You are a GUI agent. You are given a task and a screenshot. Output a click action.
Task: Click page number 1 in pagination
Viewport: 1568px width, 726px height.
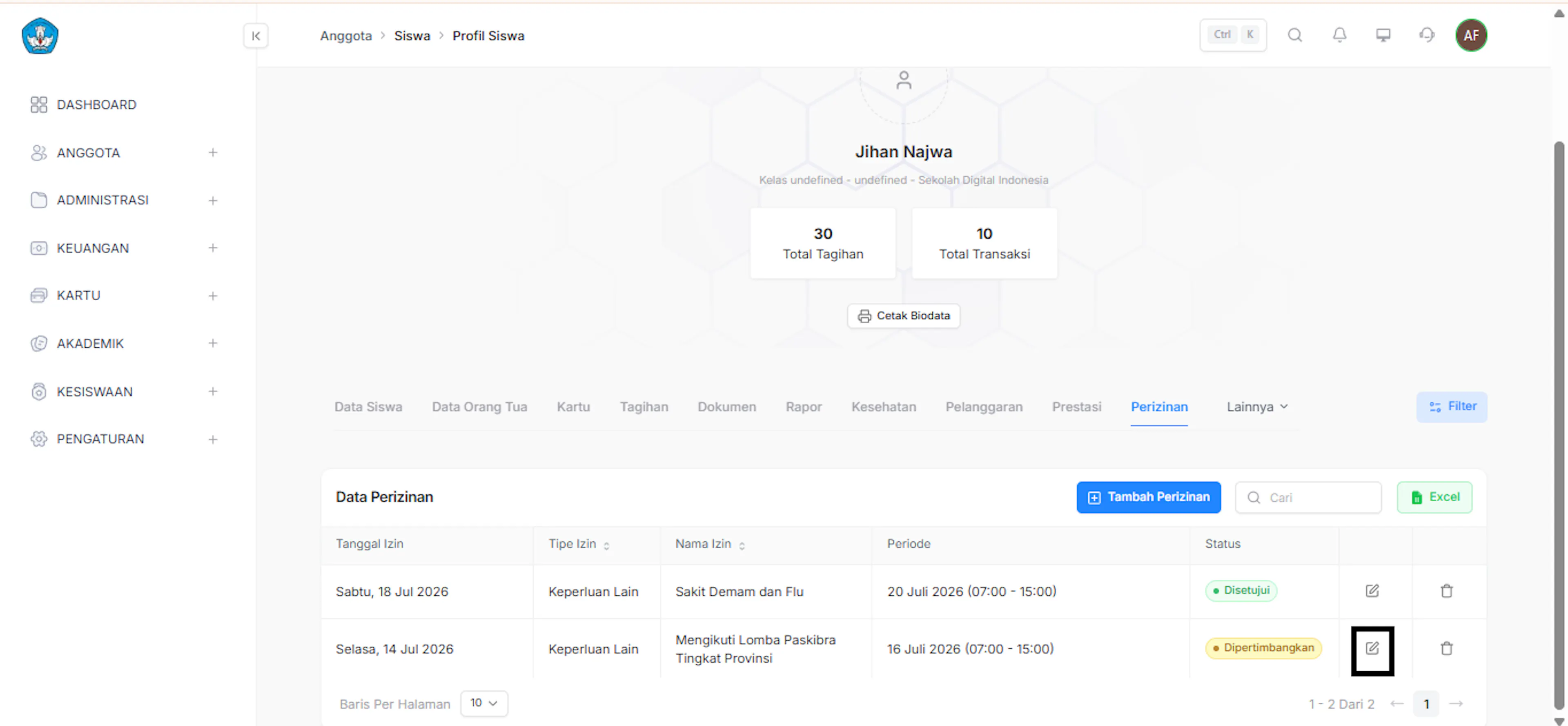pyautogui.click(x=1426, y=705)
